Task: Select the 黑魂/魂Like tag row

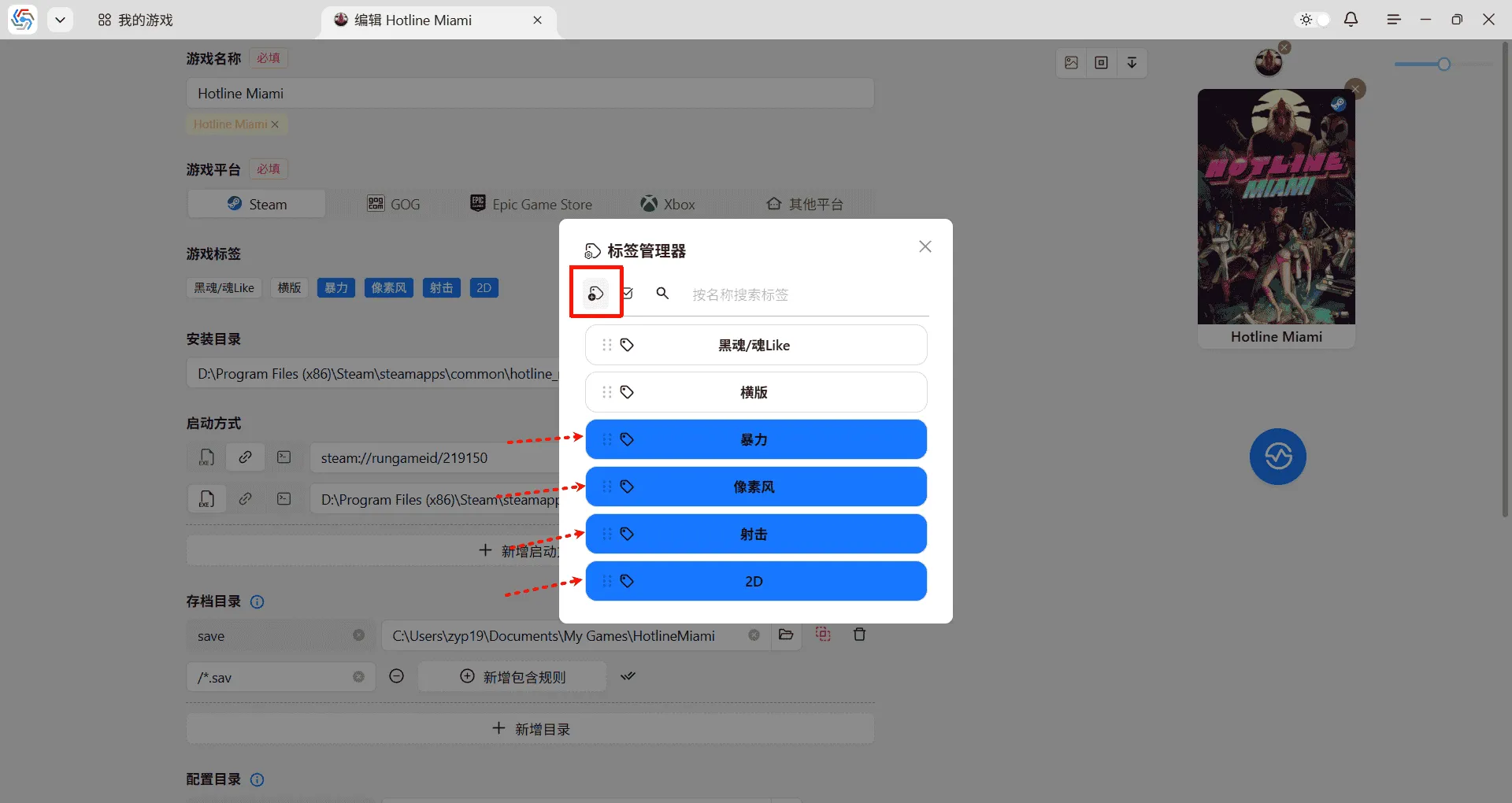Action: [756, 345]
